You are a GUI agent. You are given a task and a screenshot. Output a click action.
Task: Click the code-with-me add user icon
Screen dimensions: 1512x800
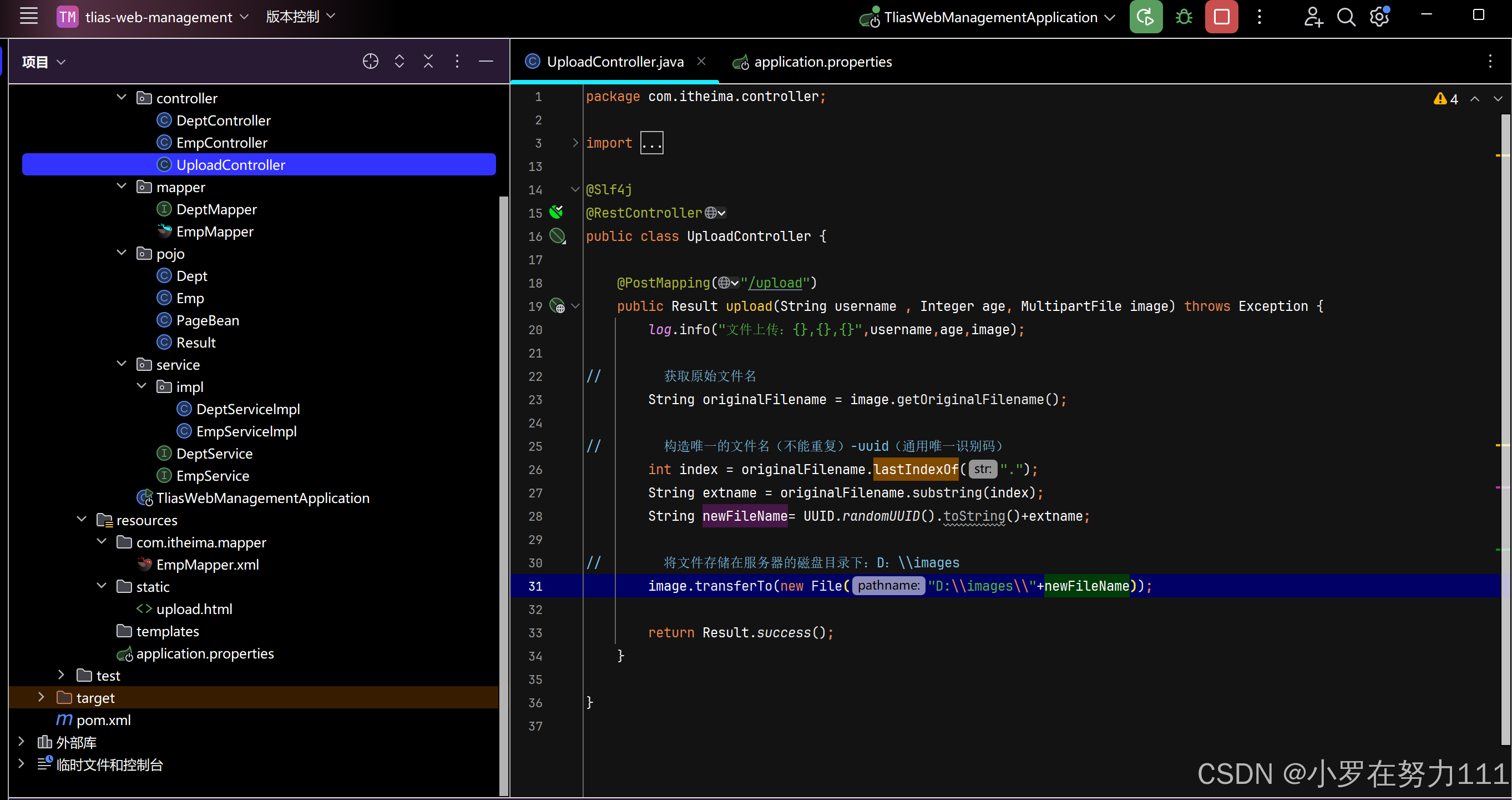click(1312, 17)
